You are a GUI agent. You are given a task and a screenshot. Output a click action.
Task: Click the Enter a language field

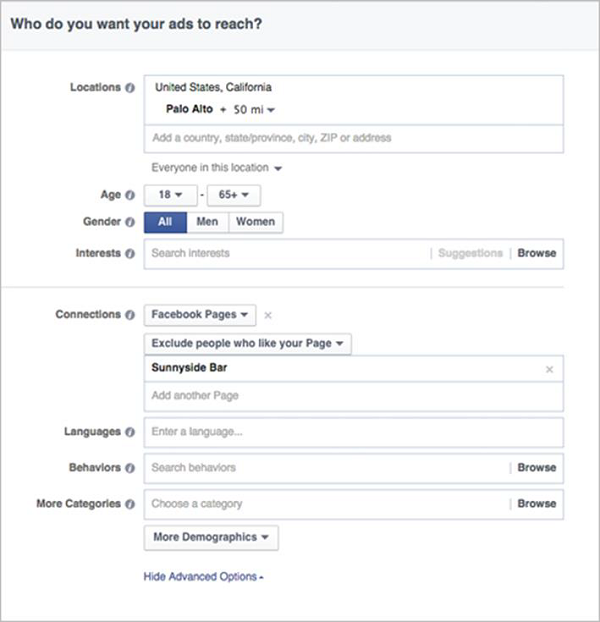pos(353,432)
